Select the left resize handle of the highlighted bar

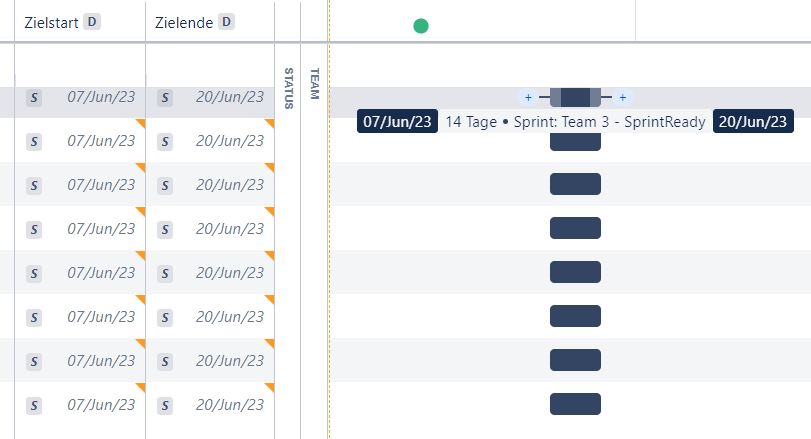tap(555, 97)
